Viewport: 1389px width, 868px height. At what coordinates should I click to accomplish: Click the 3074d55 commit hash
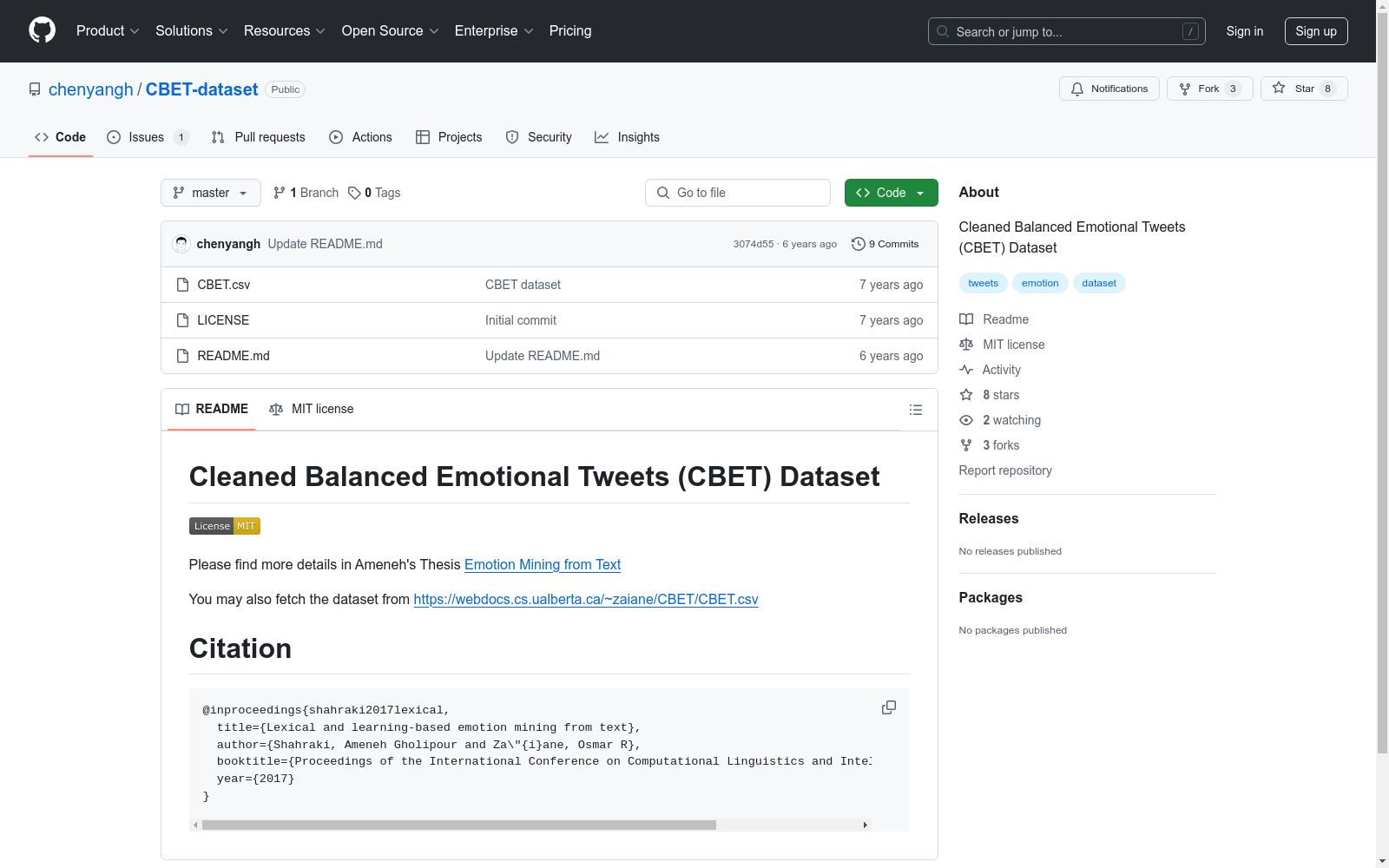pyautogui.click(x=754, y=244)
